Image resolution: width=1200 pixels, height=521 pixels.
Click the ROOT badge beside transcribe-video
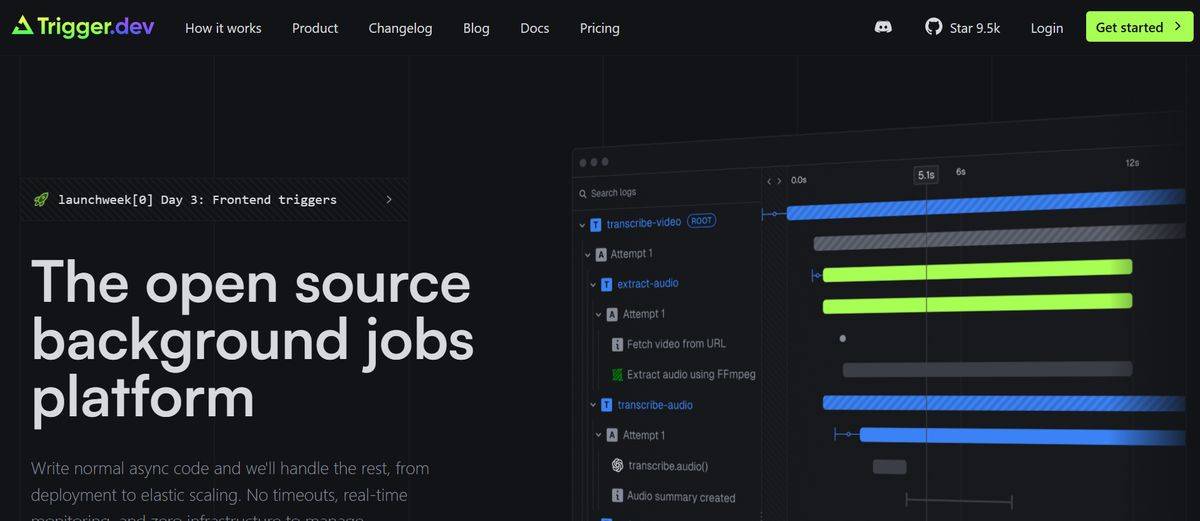pos(701,220)
